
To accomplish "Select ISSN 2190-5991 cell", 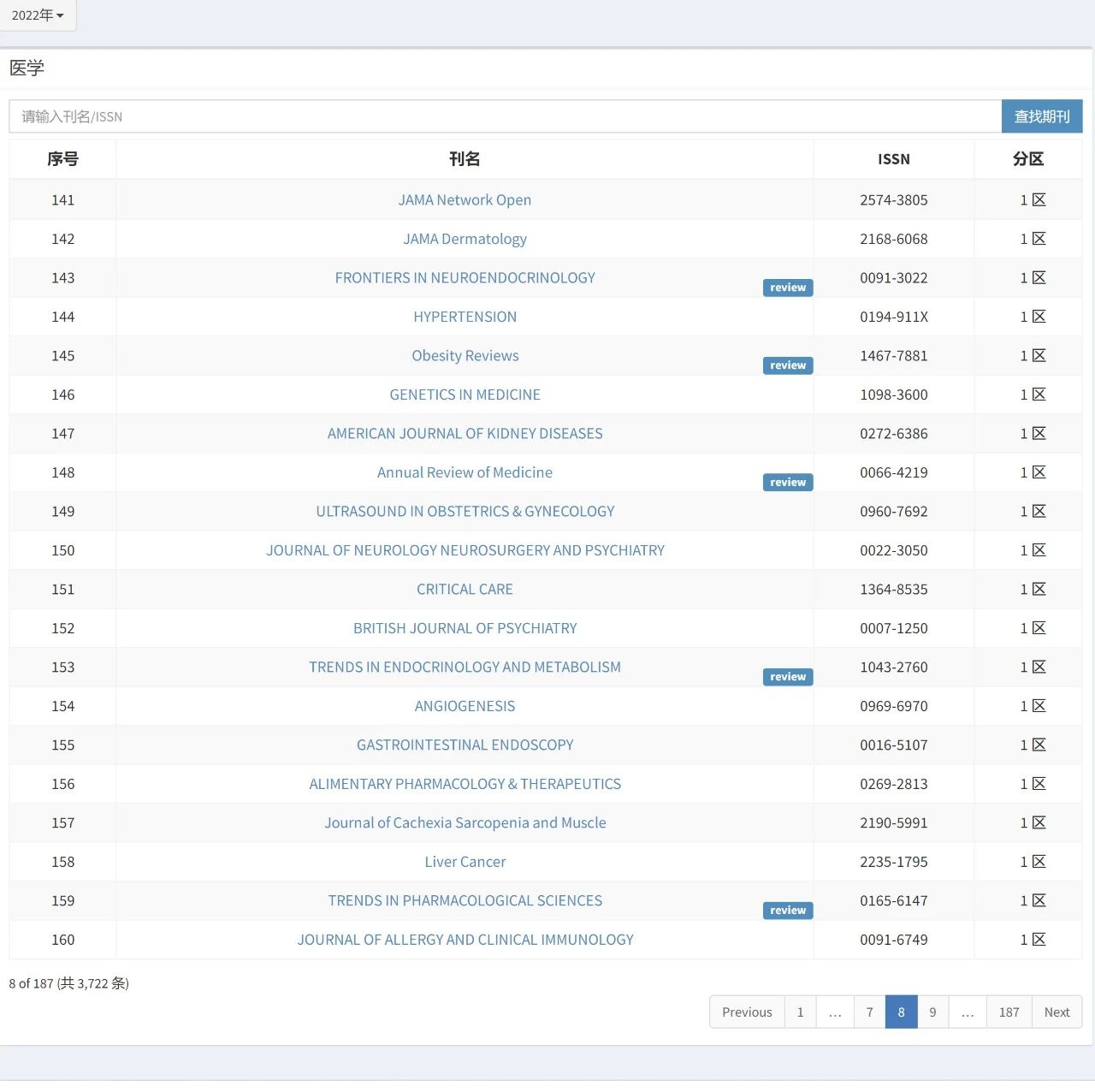I will [894, 823].
